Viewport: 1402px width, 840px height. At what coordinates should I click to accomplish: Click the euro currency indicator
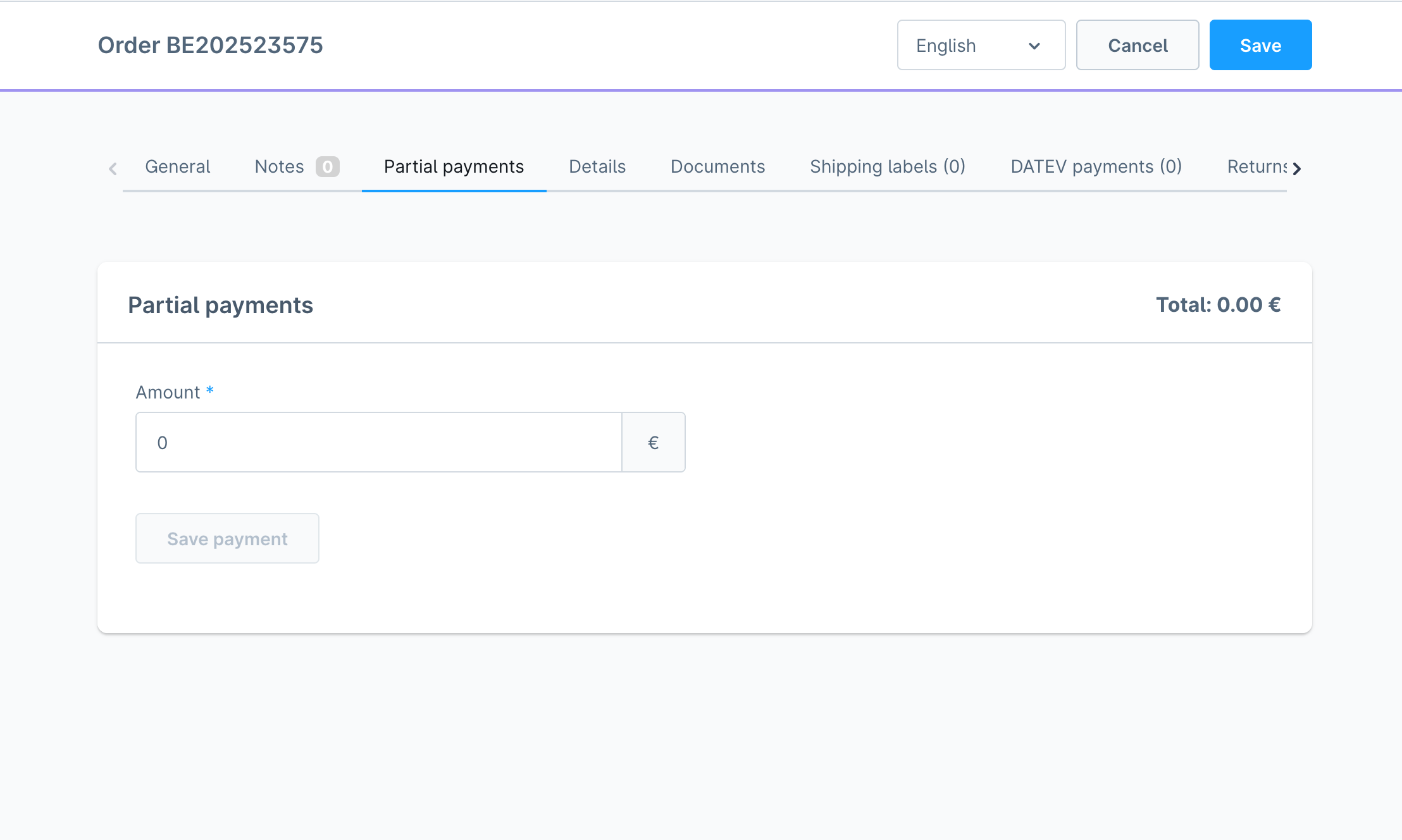[x=653, y=442]
